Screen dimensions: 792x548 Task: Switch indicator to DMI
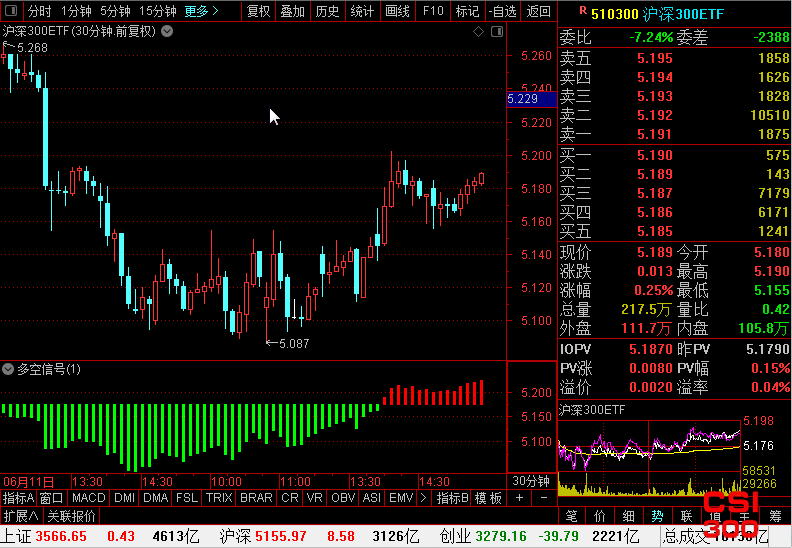point(124,498)
